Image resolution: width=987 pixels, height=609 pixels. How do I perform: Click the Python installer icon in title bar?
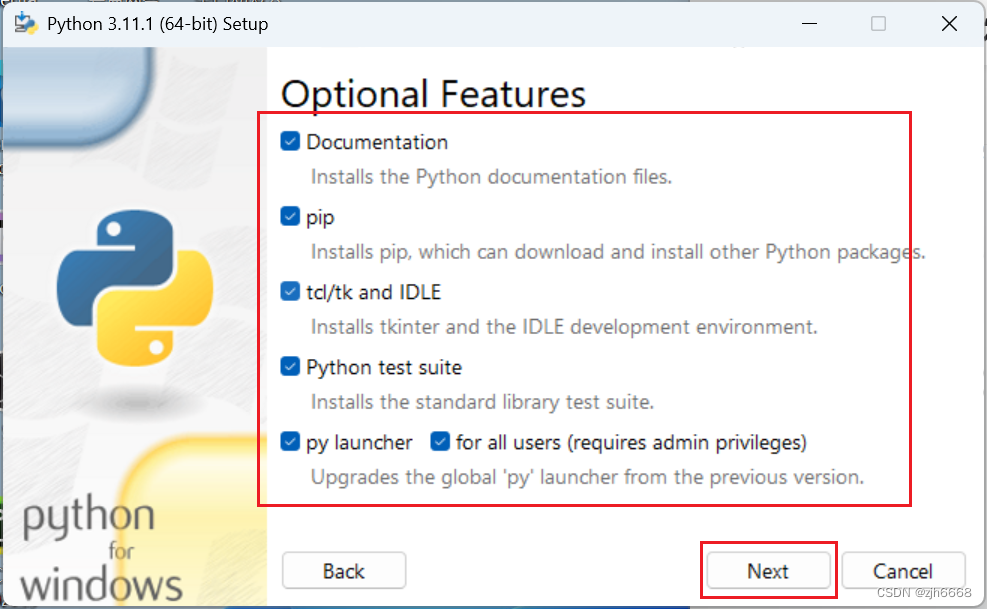(25, 22)
